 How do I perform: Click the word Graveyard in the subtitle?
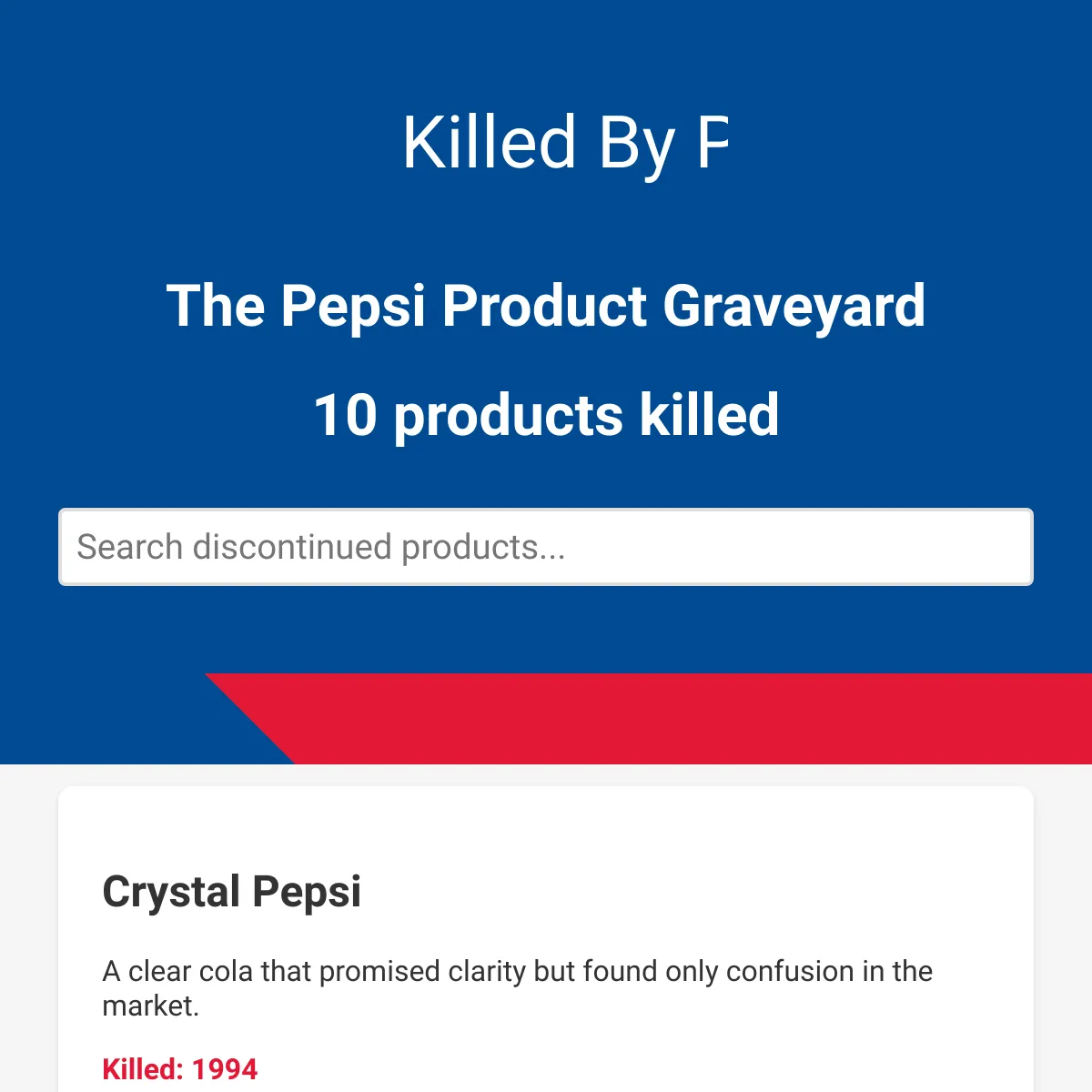coord(794,306)
